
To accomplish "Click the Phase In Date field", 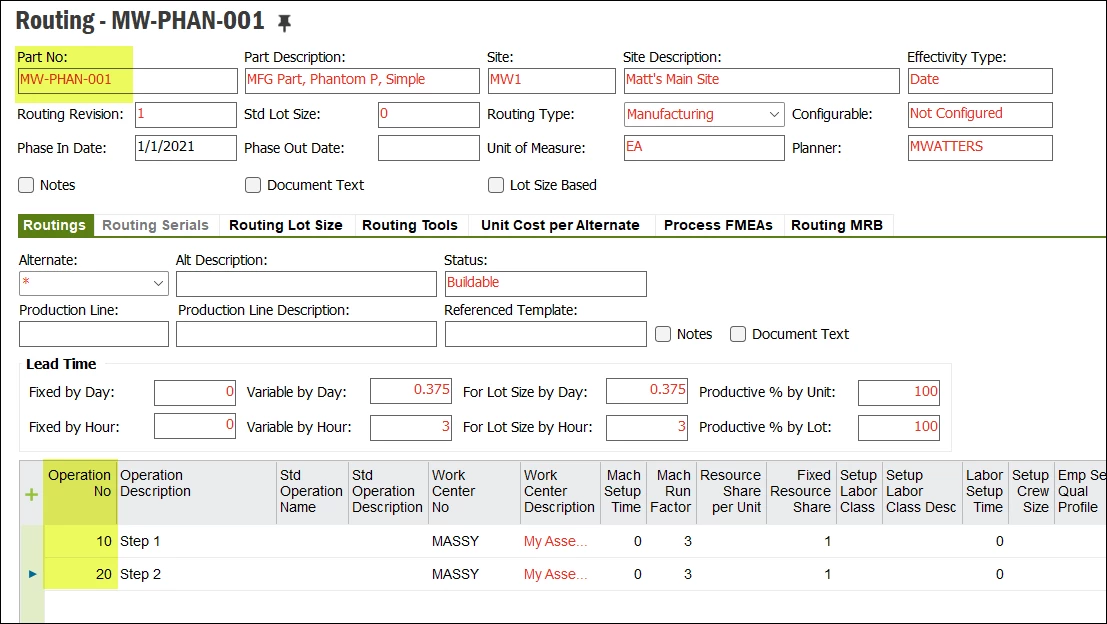I will (186, 148).
